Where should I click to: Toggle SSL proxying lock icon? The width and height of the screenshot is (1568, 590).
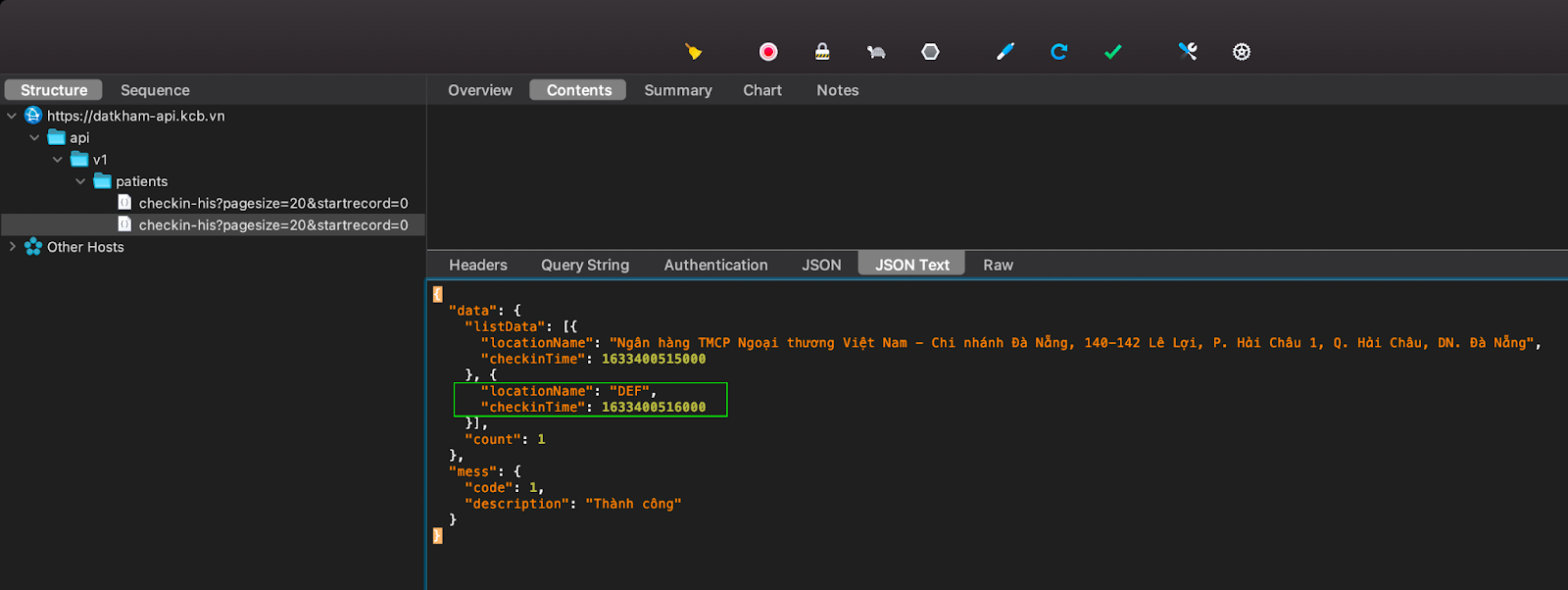[x=822, y=52]
